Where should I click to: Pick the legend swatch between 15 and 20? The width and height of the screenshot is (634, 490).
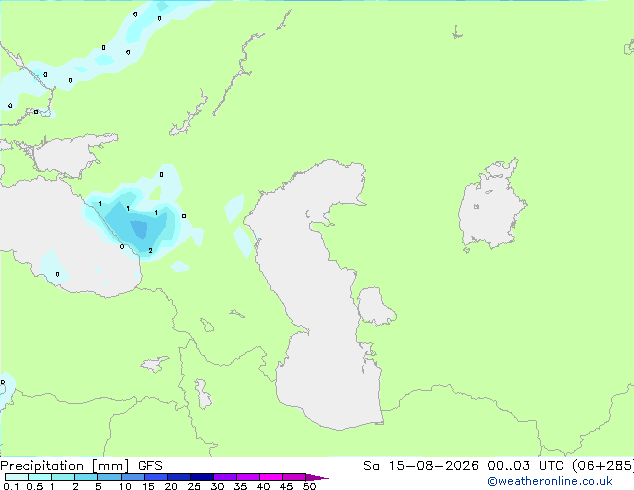pos(156,477)
